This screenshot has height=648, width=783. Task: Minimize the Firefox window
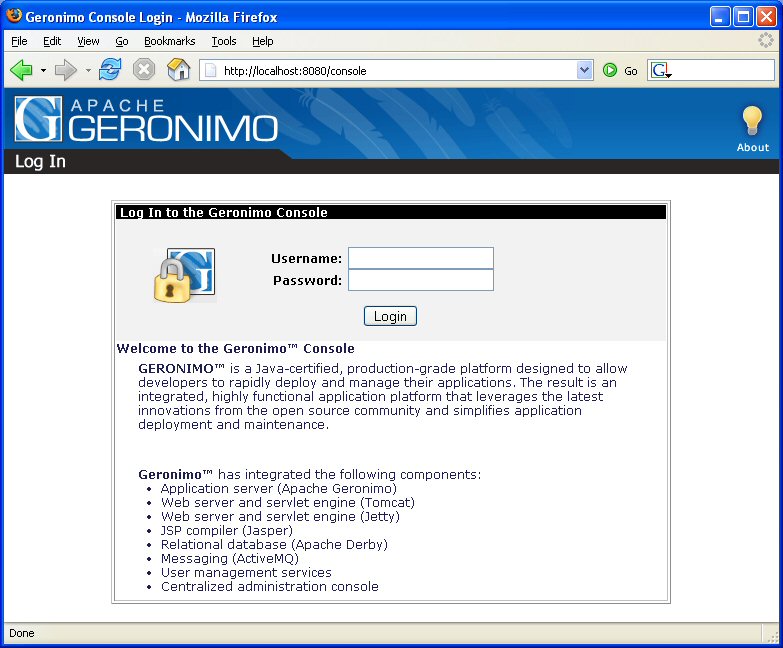tap(719, 17)
